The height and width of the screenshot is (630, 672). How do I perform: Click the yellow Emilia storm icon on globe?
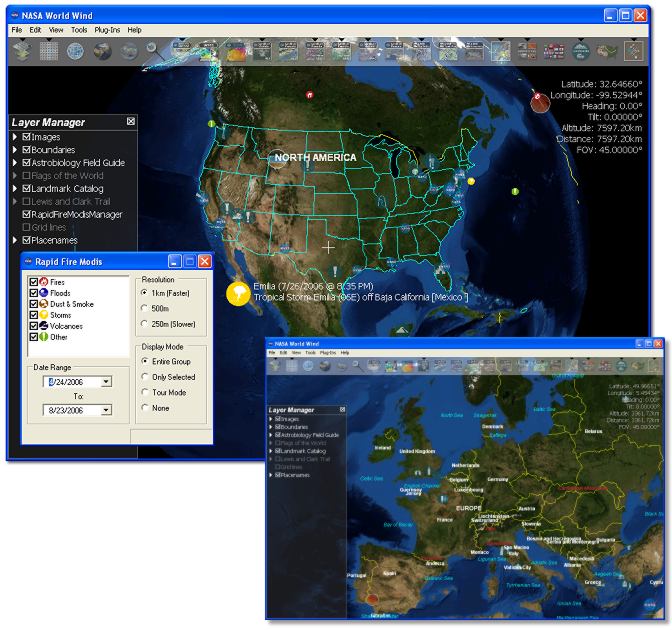238,294
